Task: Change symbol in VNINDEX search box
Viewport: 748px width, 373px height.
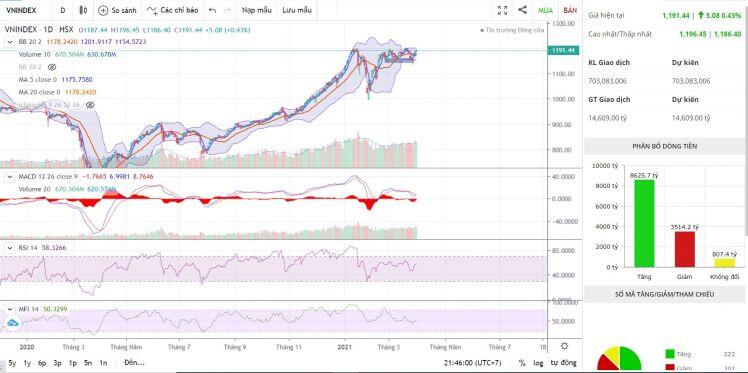Action: point(21,10)
